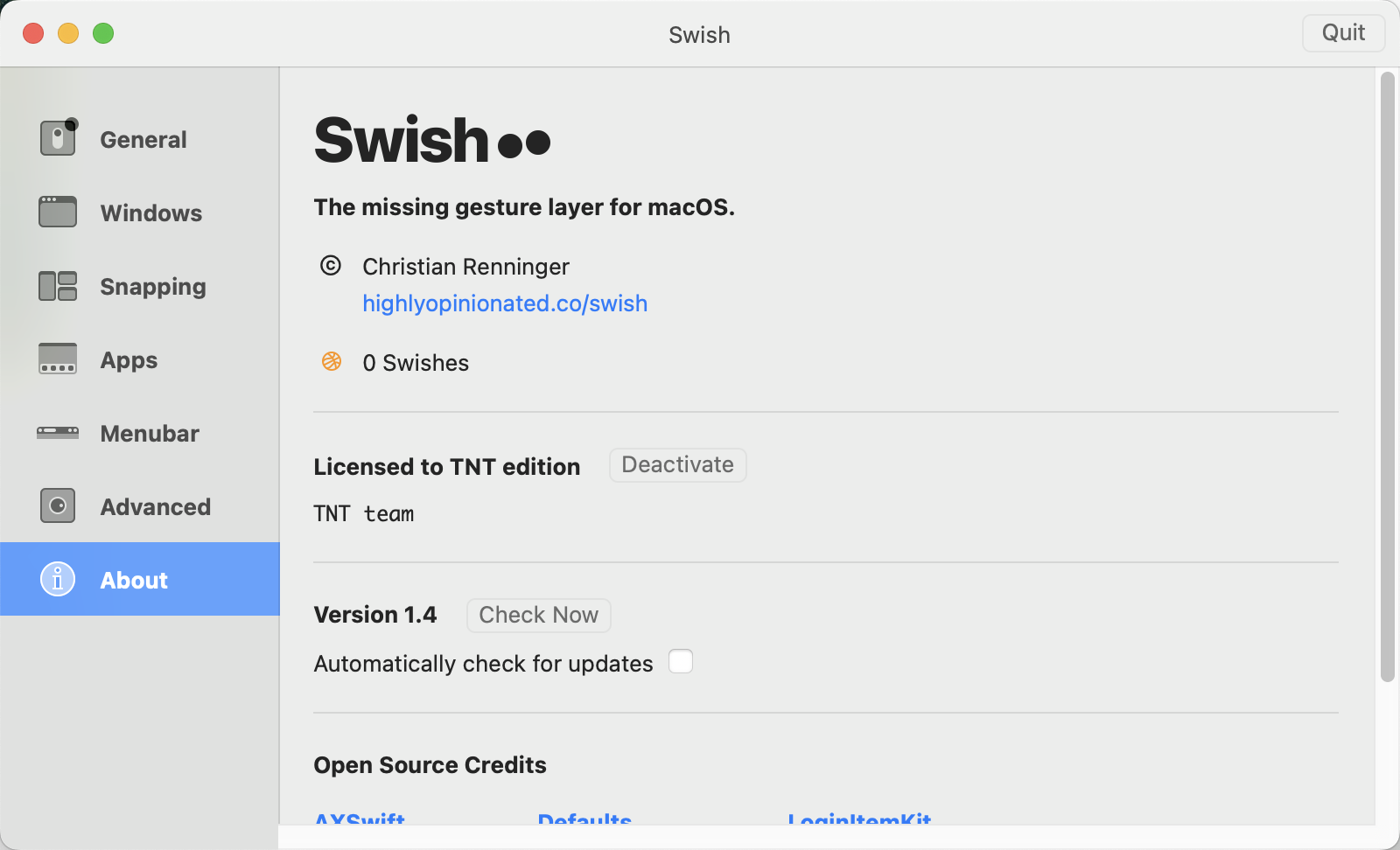Click the About info icon
The height and width of the screenshot is (850, 1400).
pyautogui.click(x=58, y=579)
